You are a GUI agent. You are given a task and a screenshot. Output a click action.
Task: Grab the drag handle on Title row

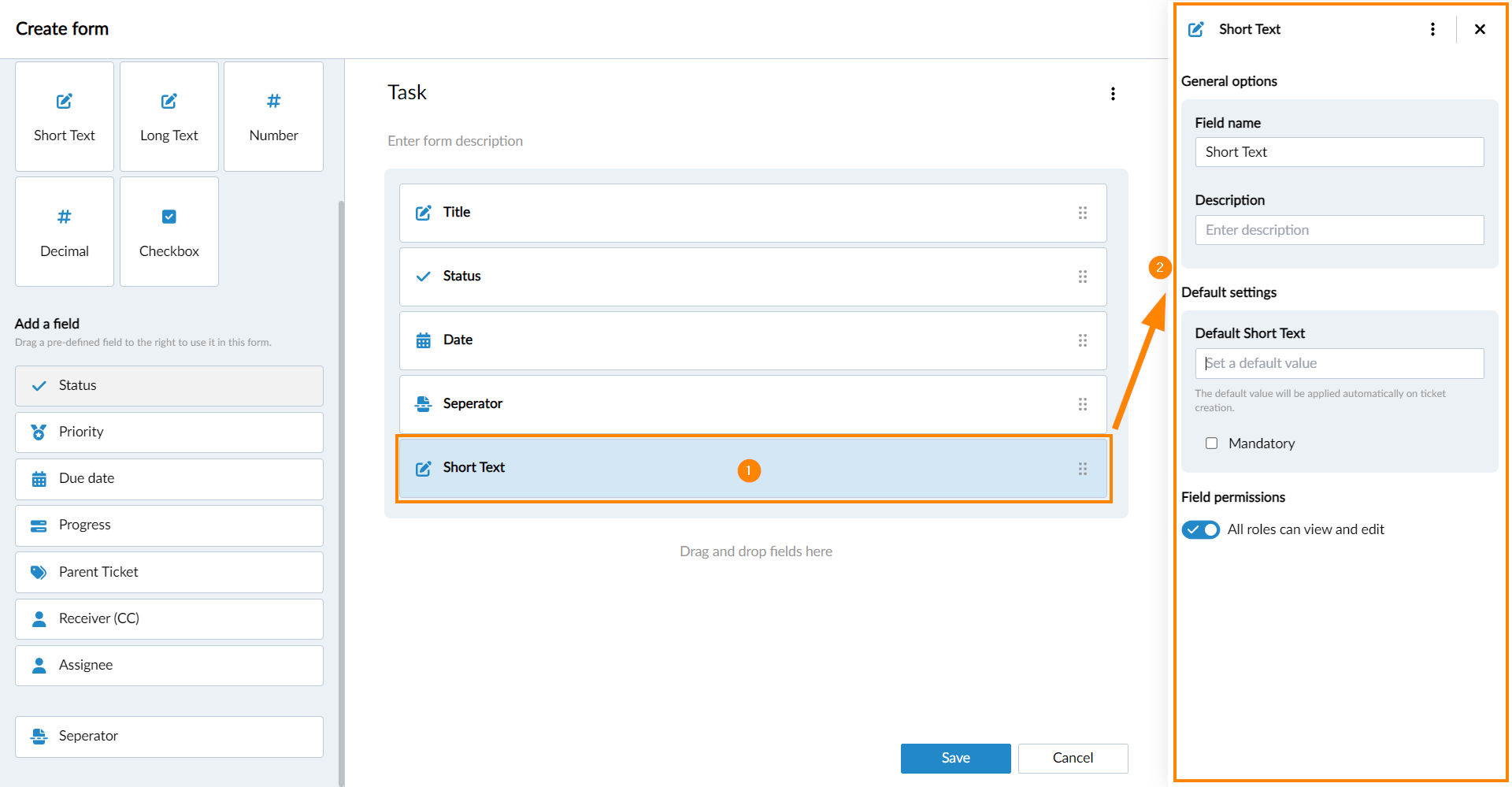coord(1082,213)
